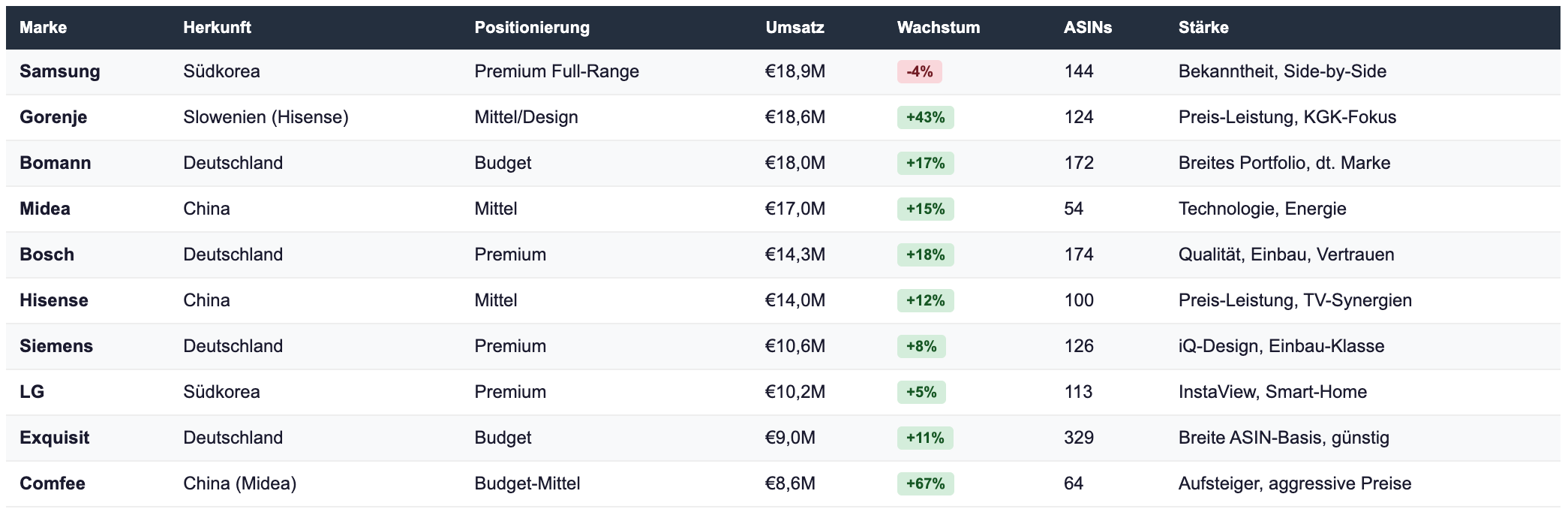The width and height of the screenshot is (1568, 512).
Task: Click Comfee's +67% growth badge
Action: pyautogui.click(x=925, y=484)
